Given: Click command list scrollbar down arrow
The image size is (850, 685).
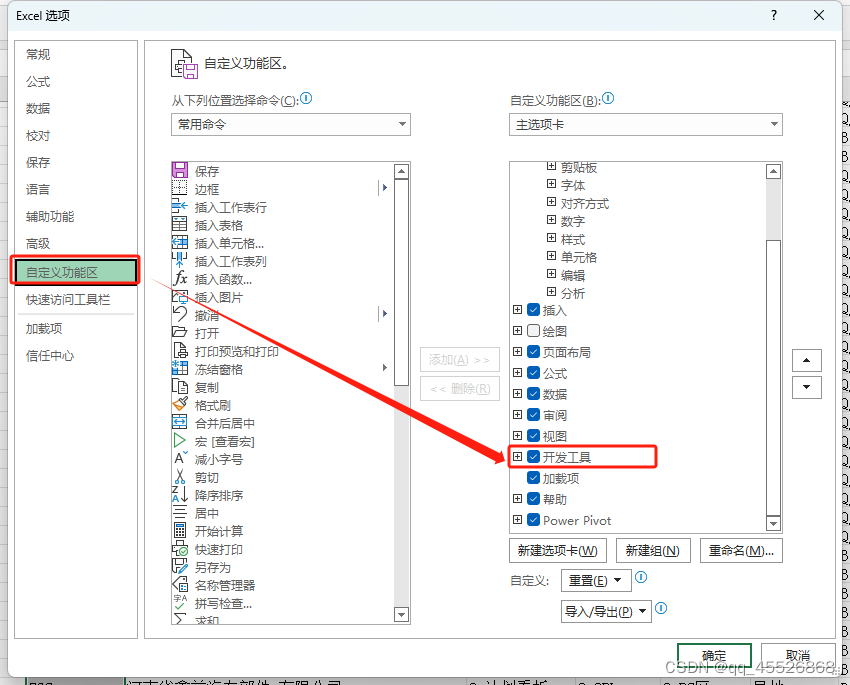Looking at the screenshot, I should tap(401, 615).
